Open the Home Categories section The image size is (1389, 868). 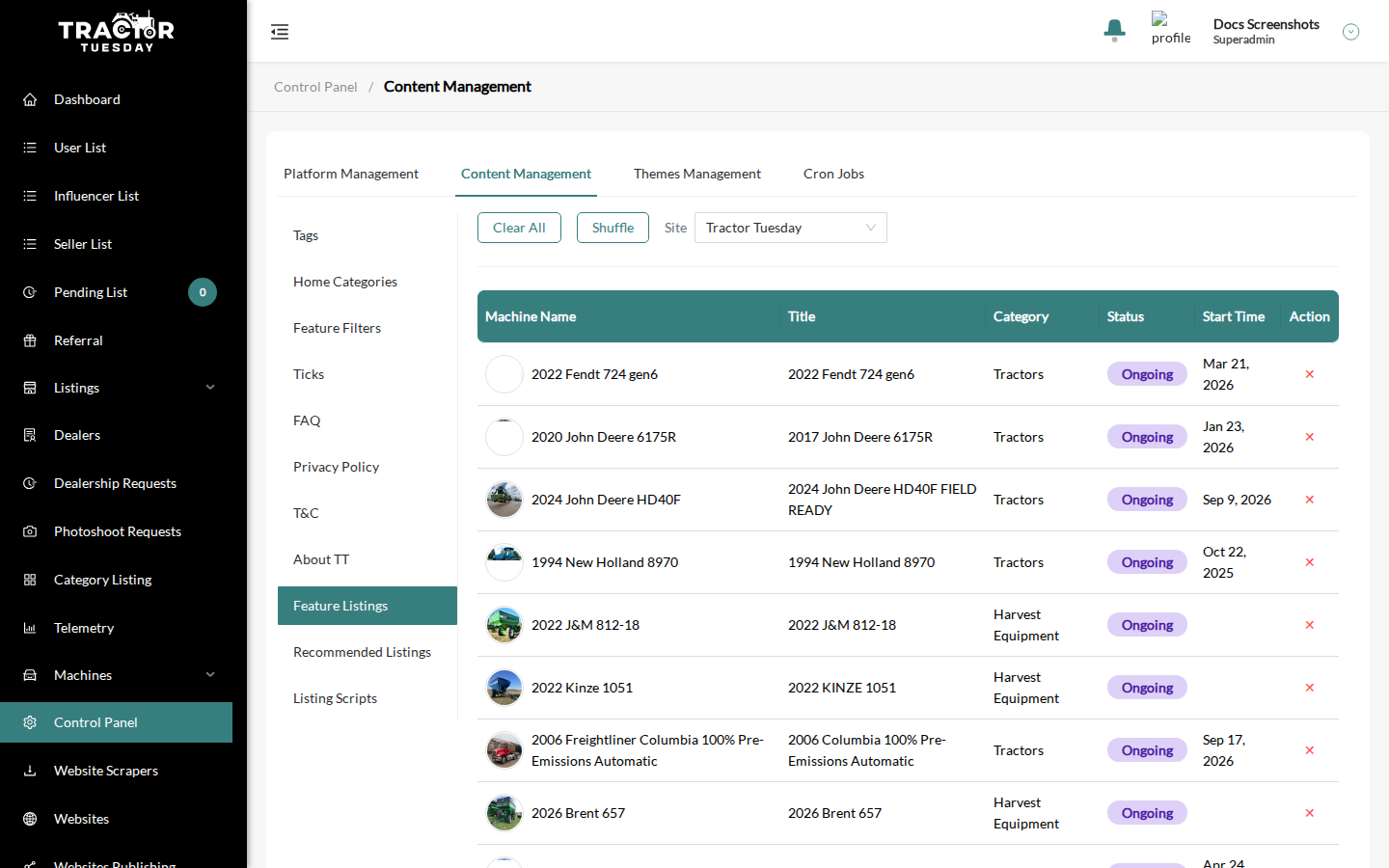368,282
